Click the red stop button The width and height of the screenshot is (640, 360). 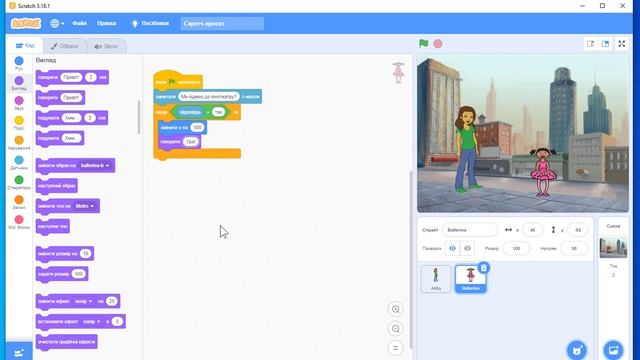pos(438,43)
